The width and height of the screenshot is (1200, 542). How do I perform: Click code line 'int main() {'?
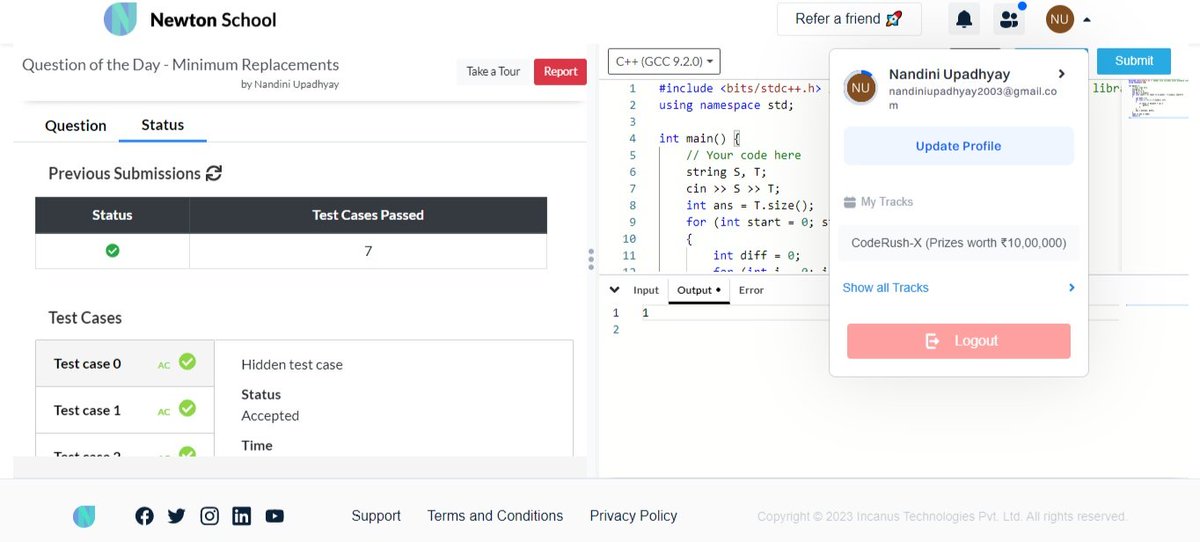[699, 138]
